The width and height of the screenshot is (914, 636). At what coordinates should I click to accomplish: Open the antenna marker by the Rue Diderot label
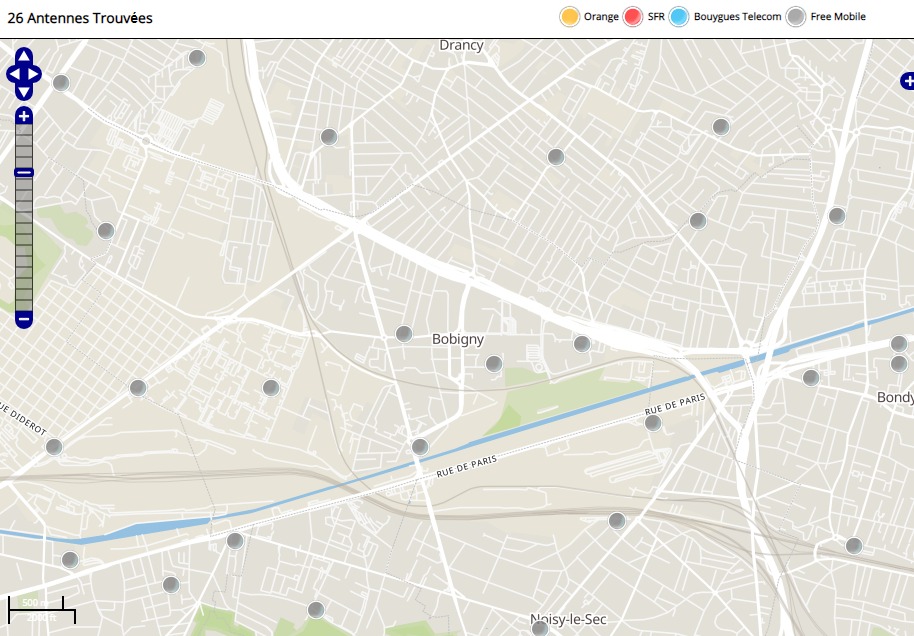pos(54,447)
